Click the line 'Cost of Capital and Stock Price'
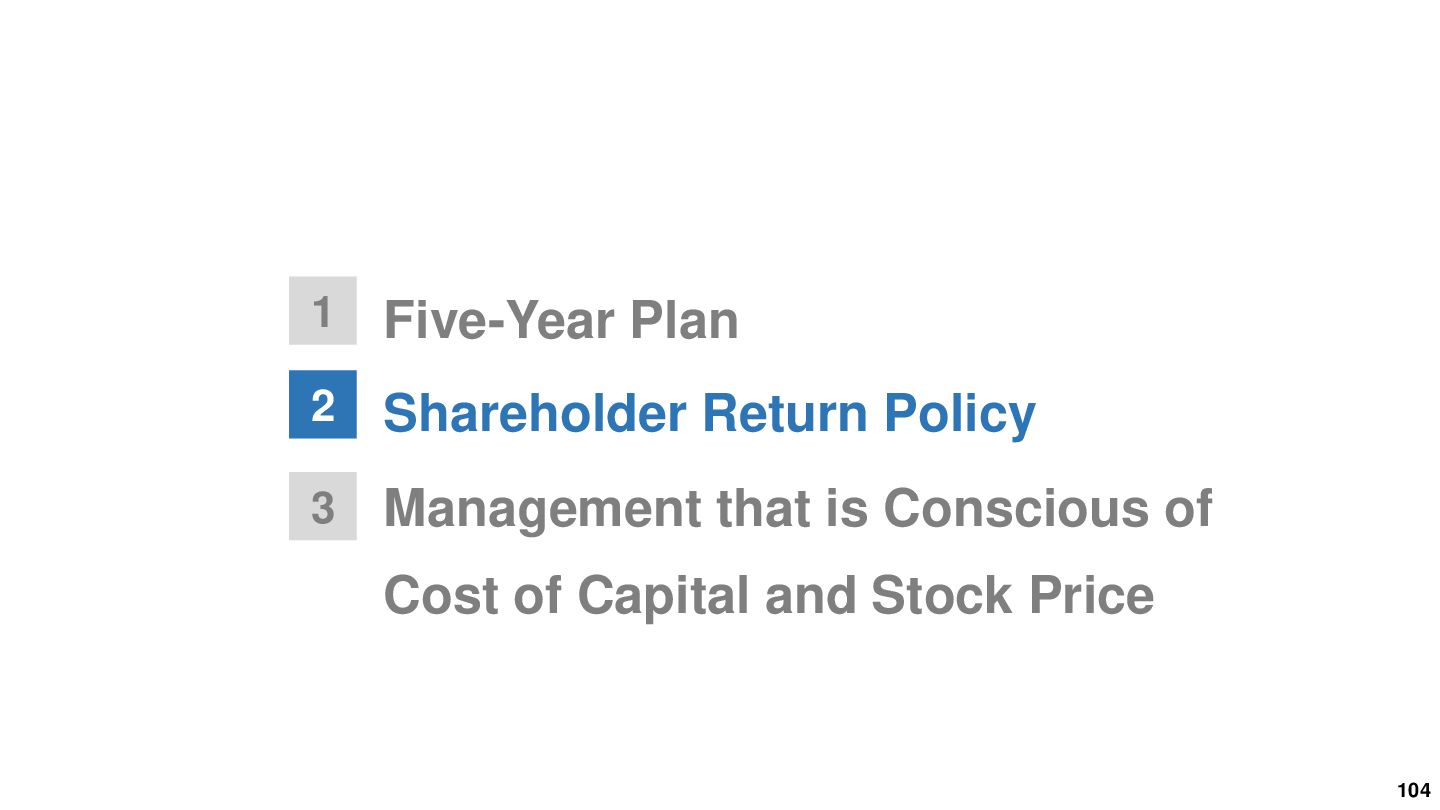This screenshot has height=810, width=1440. pyautogui.click(x=768, y=595)
